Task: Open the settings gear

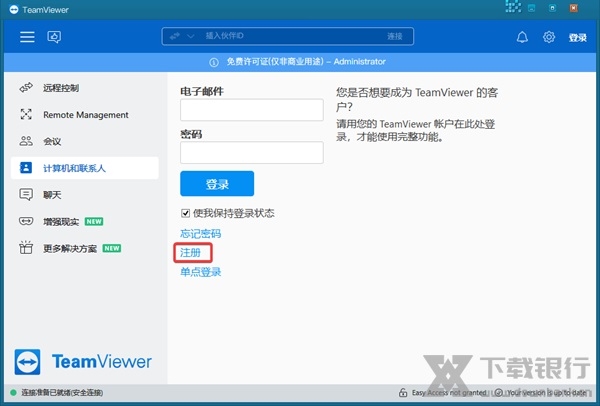Action: pos(549,37)
